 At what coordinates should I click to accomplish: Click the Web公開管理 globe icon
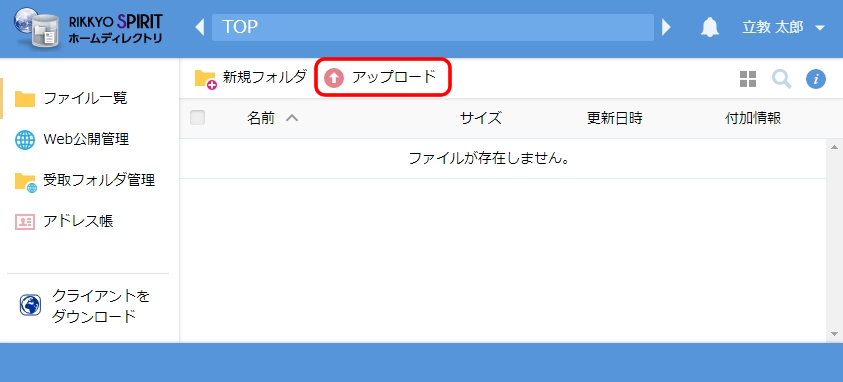(25, 140)
